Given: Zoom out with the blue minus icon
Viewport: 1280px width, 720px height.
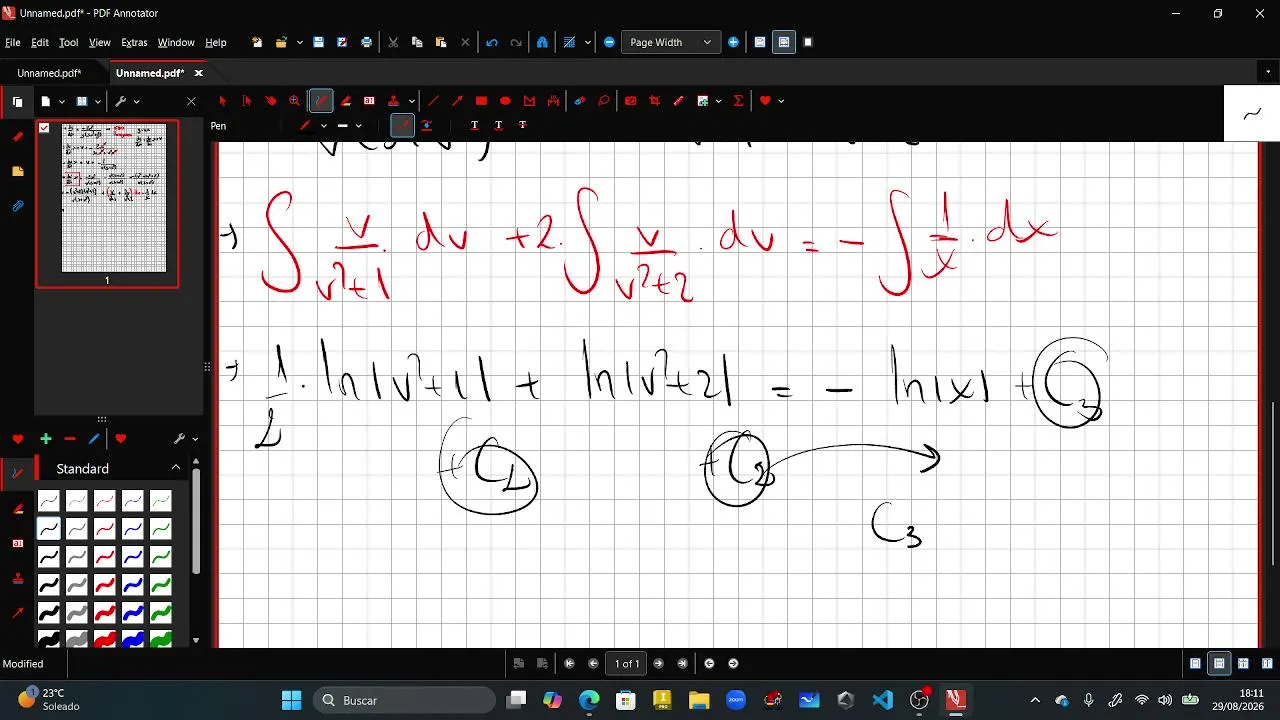Looking at the screenshot, I should [x=609, y=42].
